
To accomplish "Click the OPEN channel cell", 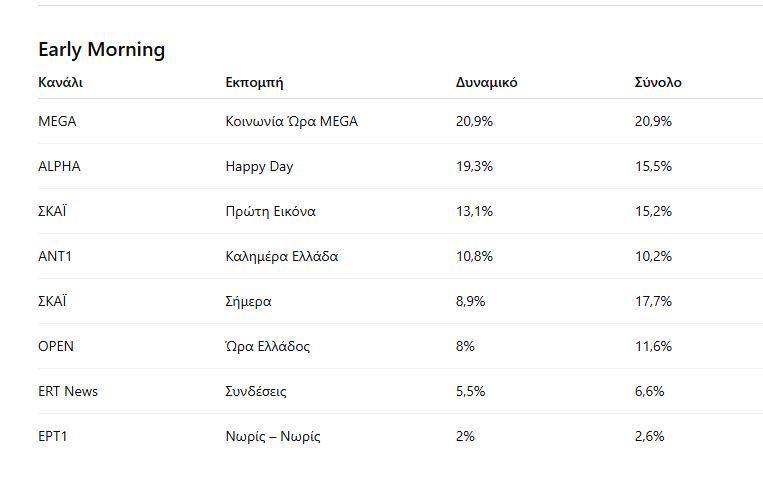I will (x=56, y=346).
